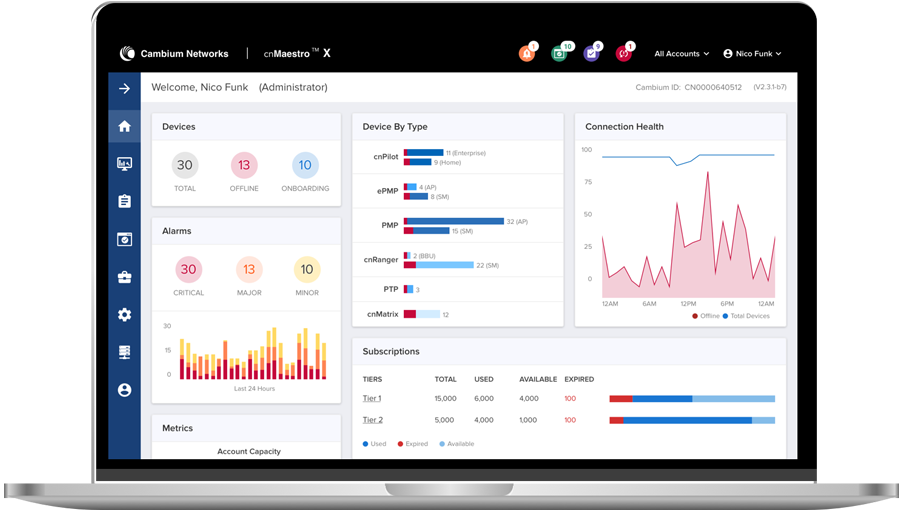The image size is (900, 510).
Task: Click the Offline devices count 13
Action: pos(244,166)
